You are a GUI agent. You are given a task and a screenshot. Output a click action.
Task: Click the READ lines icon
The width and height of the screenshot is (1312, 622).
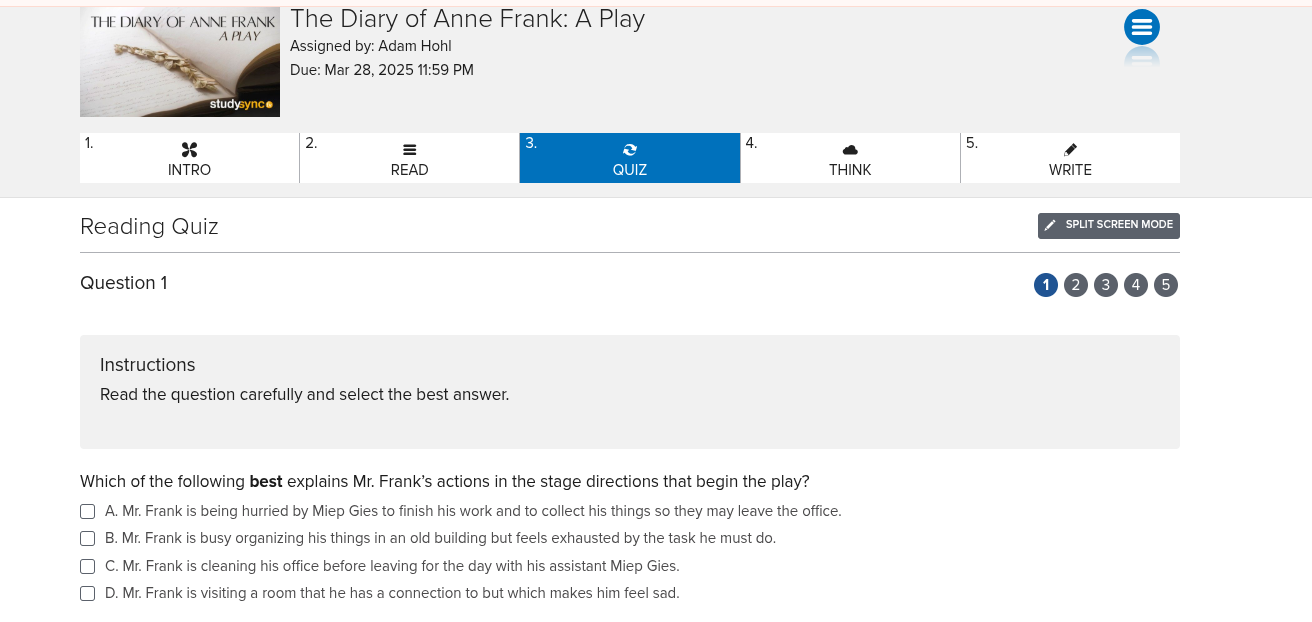[409, 150]
